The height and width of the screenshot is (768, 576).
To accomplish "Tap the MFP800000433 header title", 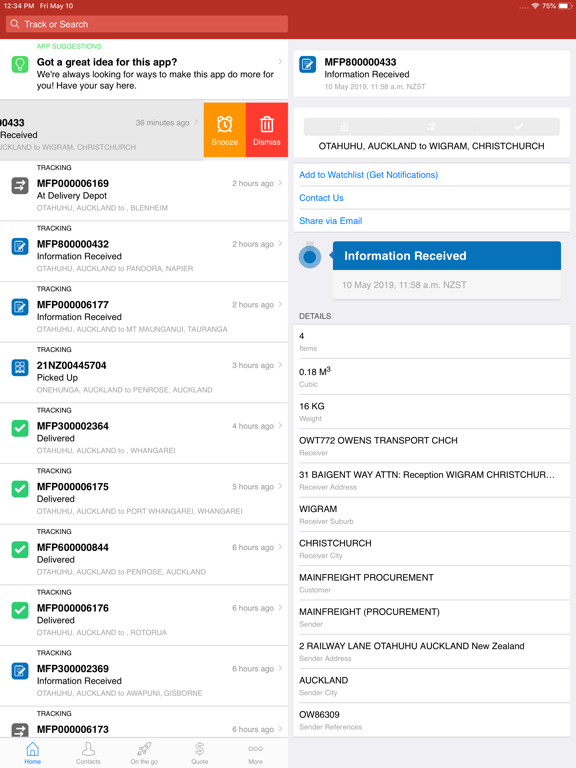I will (360, 62).
